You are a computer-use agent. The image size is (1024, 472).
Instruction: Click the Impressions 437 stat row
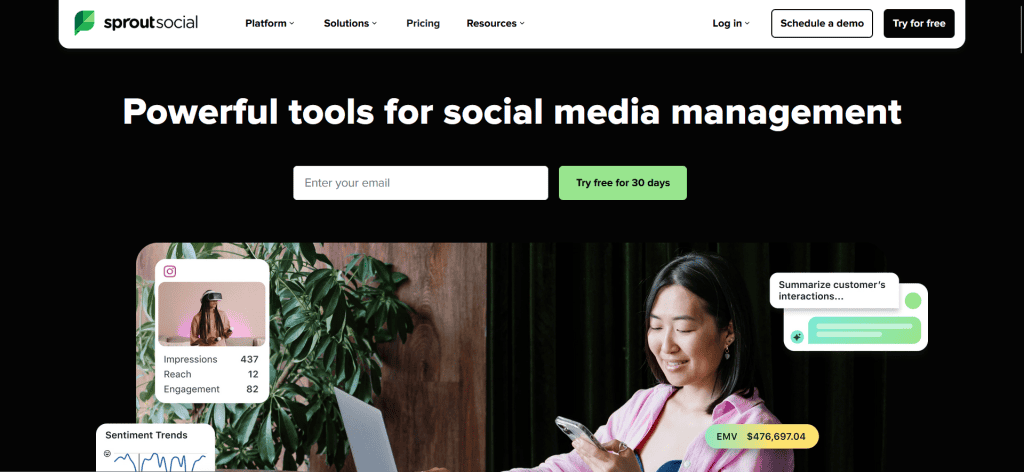[211, 359]
